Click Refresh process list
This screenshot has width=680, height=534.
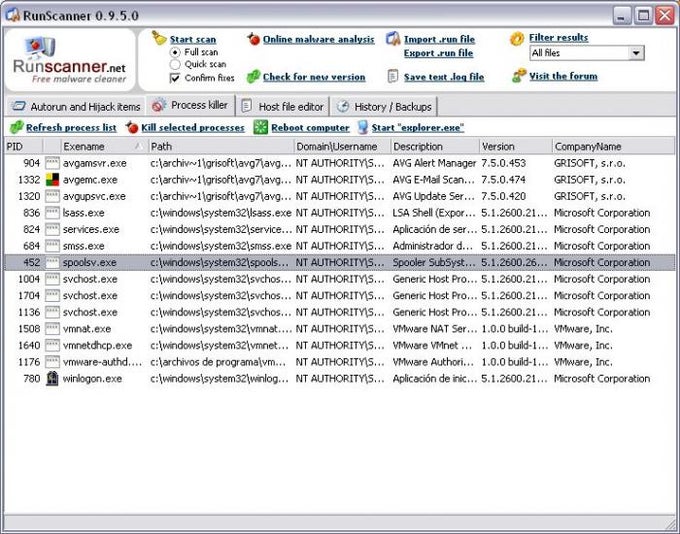pyautogui.click(x=71, y=128)
